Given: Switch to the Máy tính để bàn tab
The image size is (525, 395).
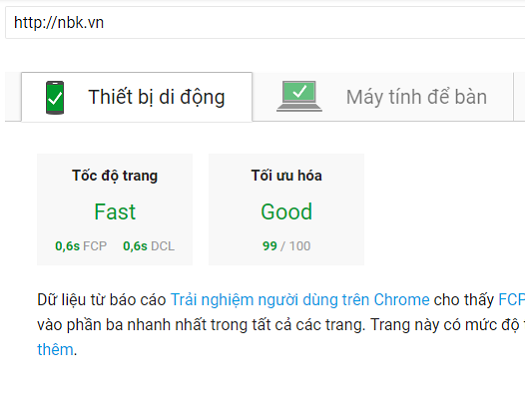Looking at the screenshot, I should [x=383, y=97].
